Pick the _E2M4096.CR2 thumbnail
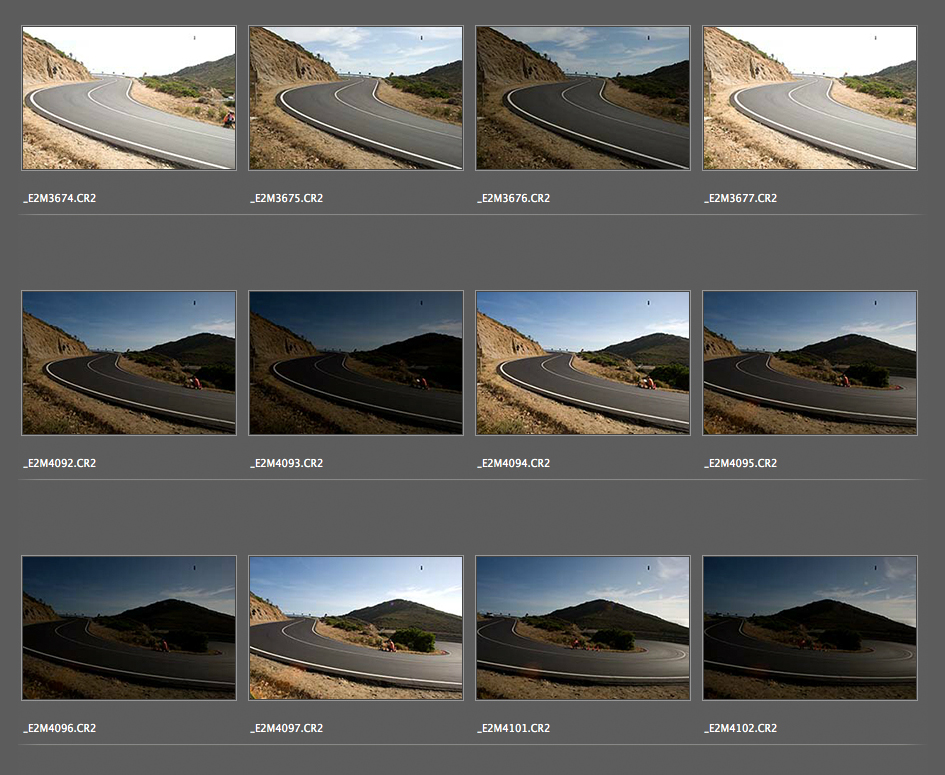The width and height of the screenshot is (945, 775). pyautogui.click(x=129, y=628)
